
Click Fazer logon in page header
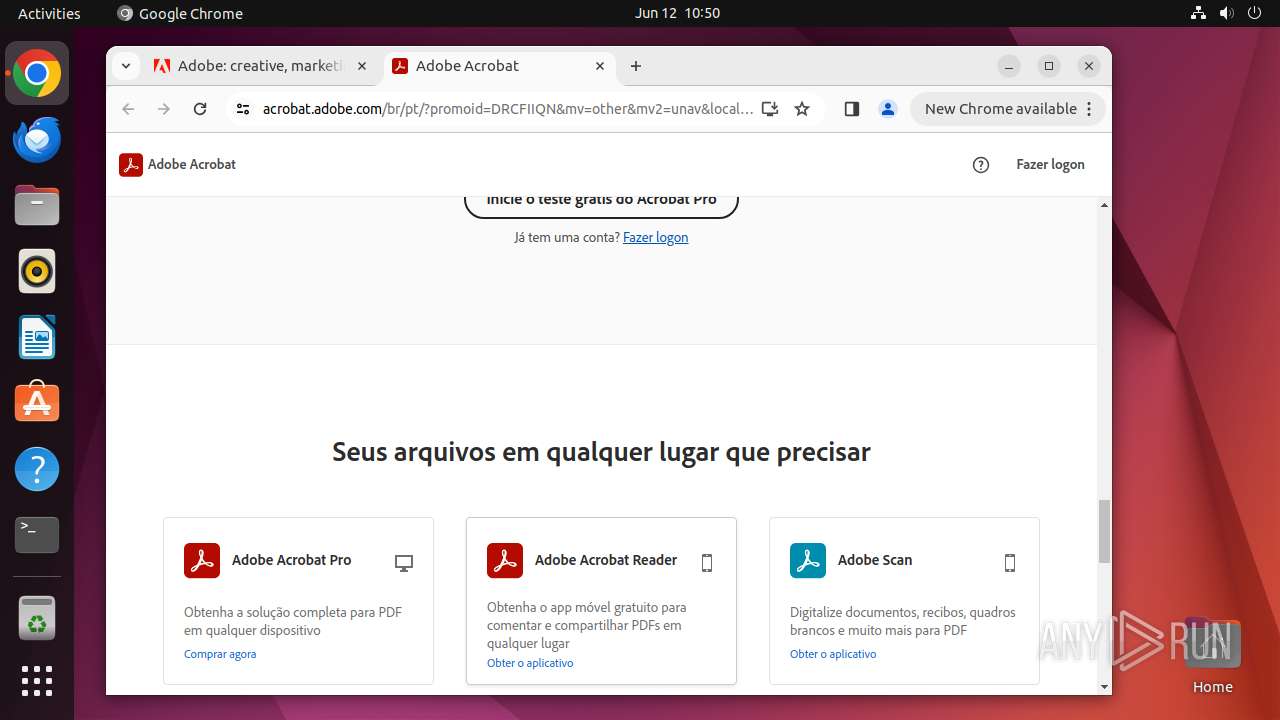click(1050, 164)
